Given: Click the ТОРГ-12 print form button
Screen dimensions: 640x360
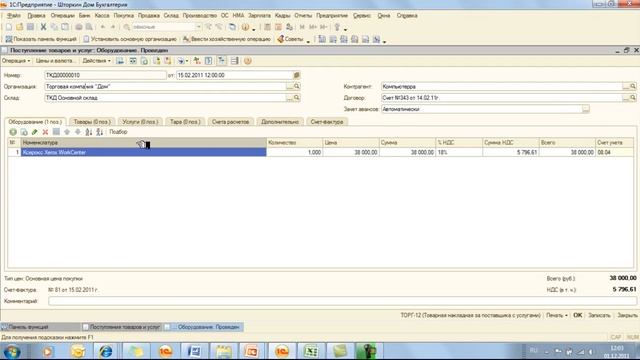Looking at the screenshot, I should pyautogui.click(x=471, y=316).
